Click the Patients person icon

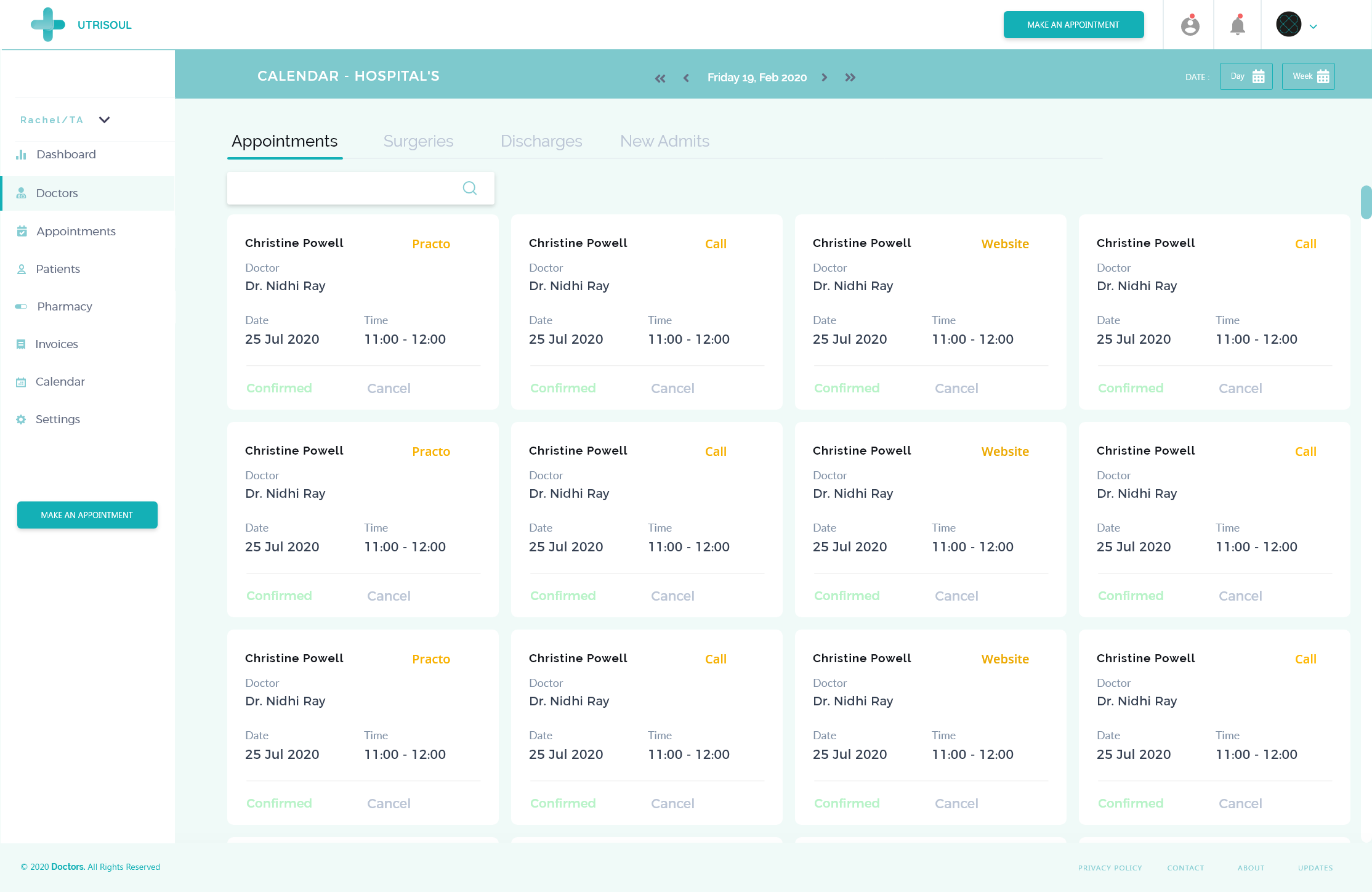pos(22,269)
